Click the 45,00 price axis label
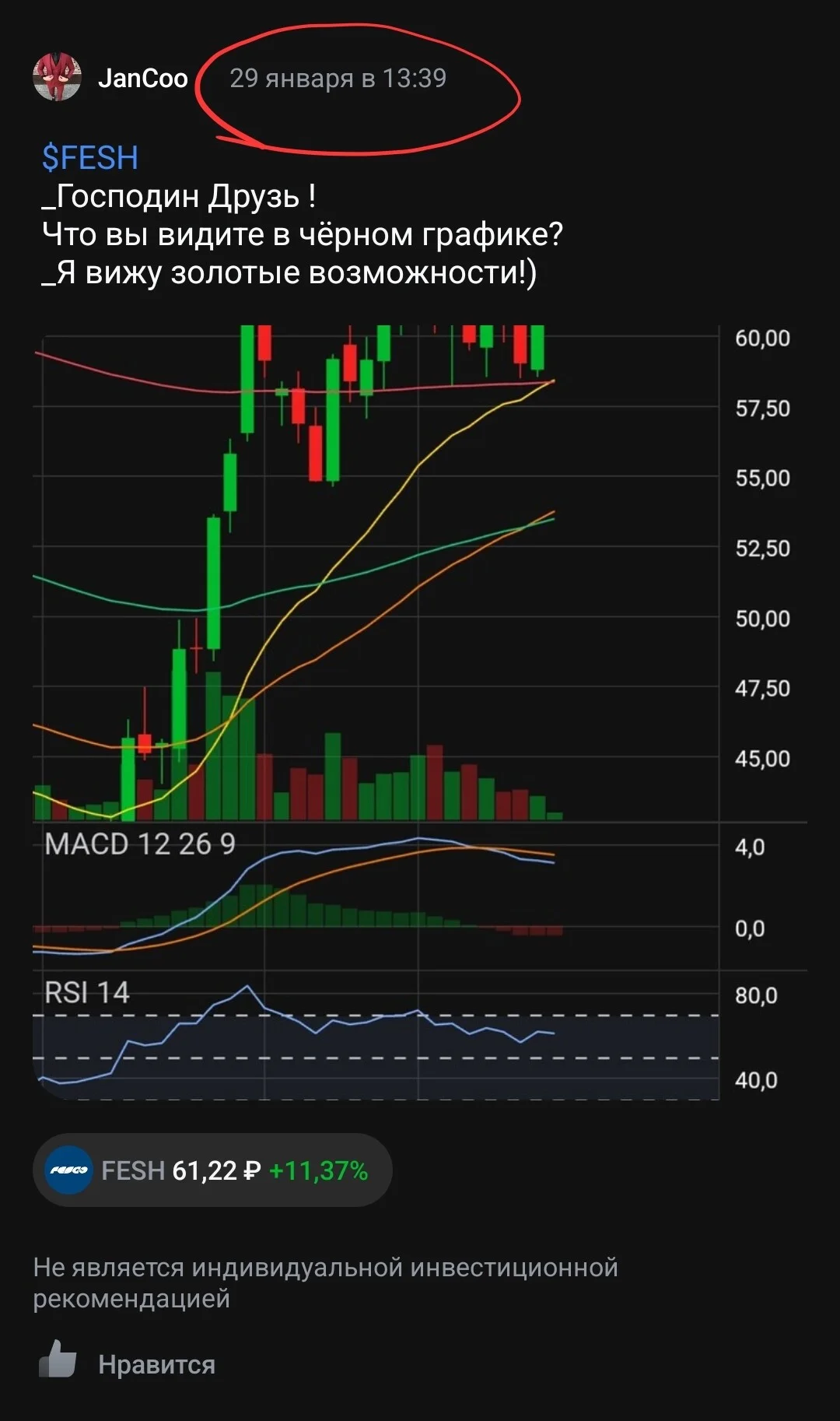 (762, 759)
